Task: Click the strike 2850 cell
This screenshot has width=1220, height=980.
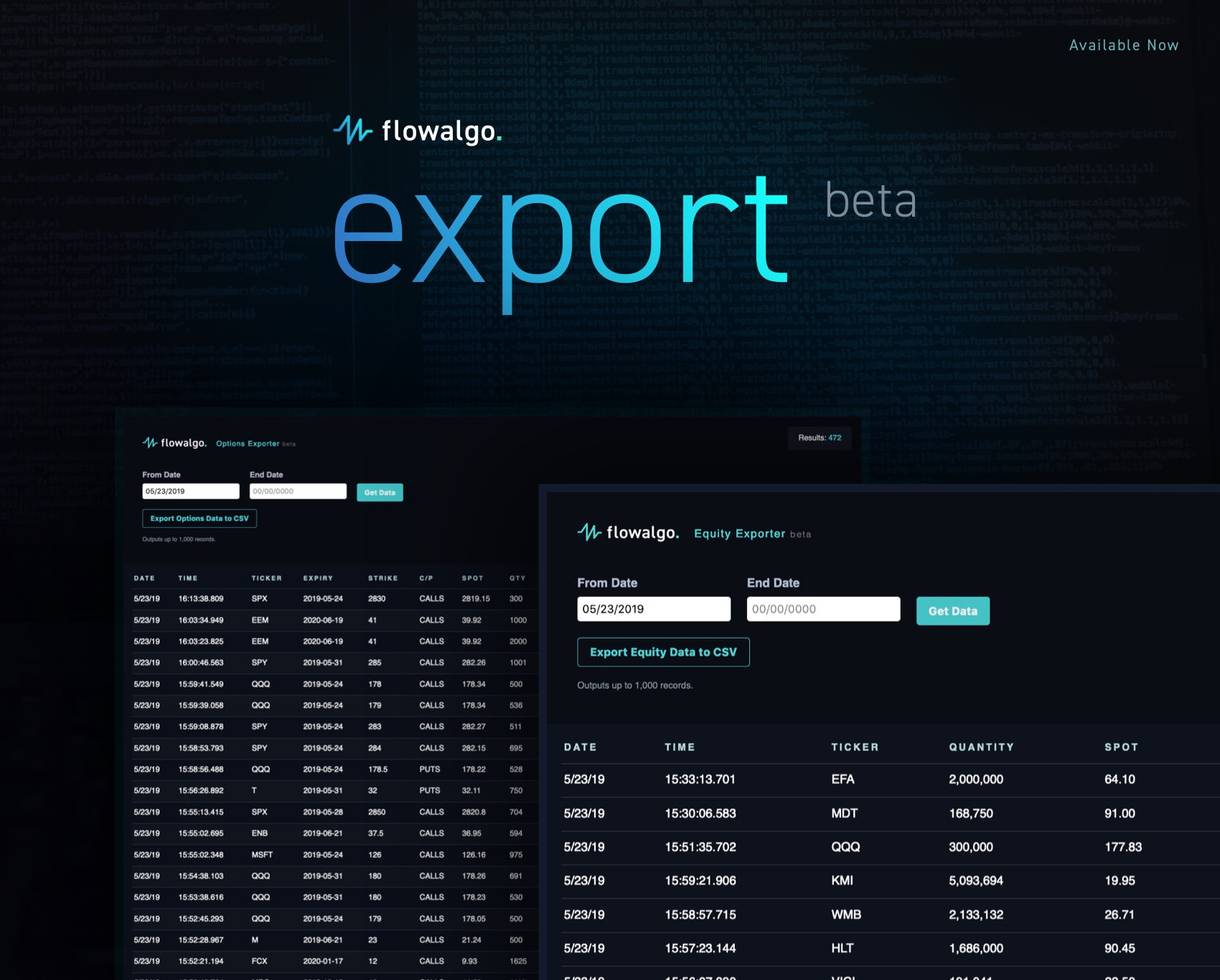Action: 377,812
